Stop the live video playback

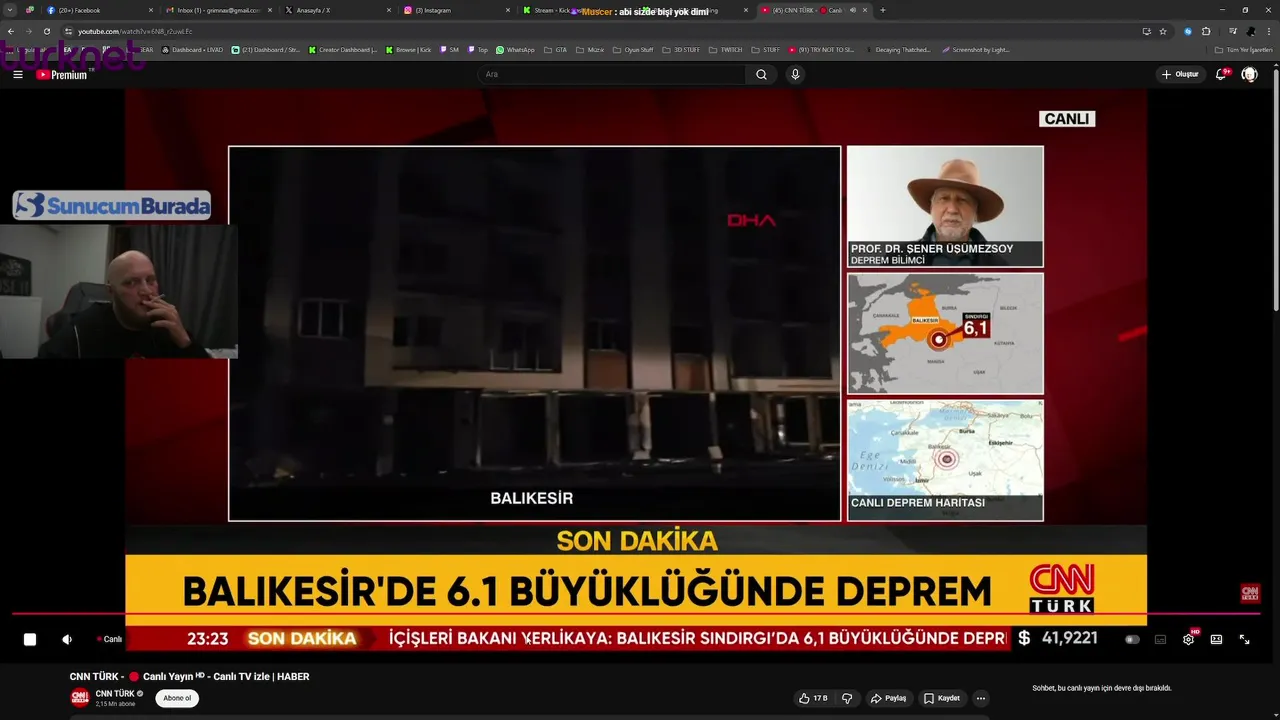pos(30,639)
